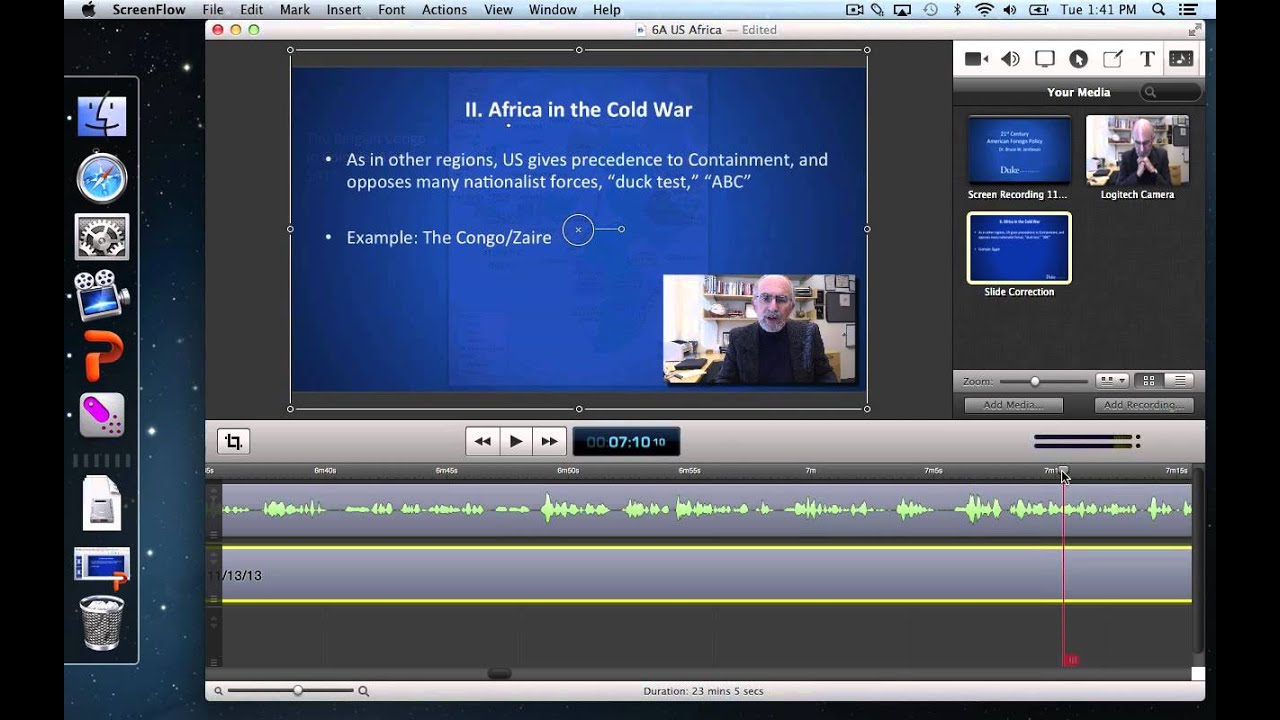Viewport: 1280px width, 720px height.
Task: Click the Fast Forward button
Action: pyautogui.click(x=550, y=441)
